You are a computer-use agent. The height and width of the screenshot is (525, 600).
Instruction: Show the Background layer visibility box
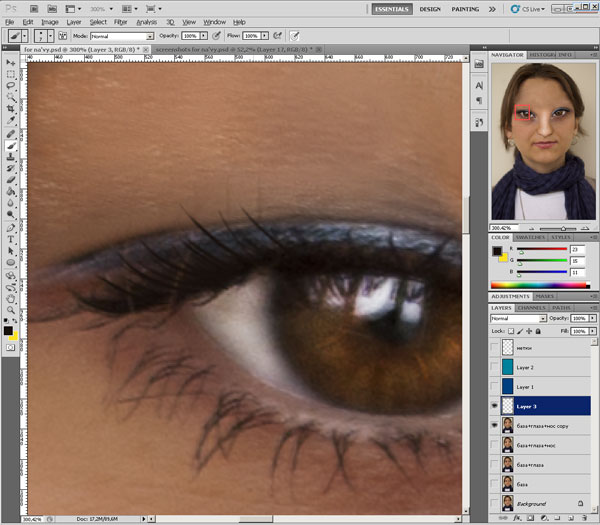tap(496, 504)
